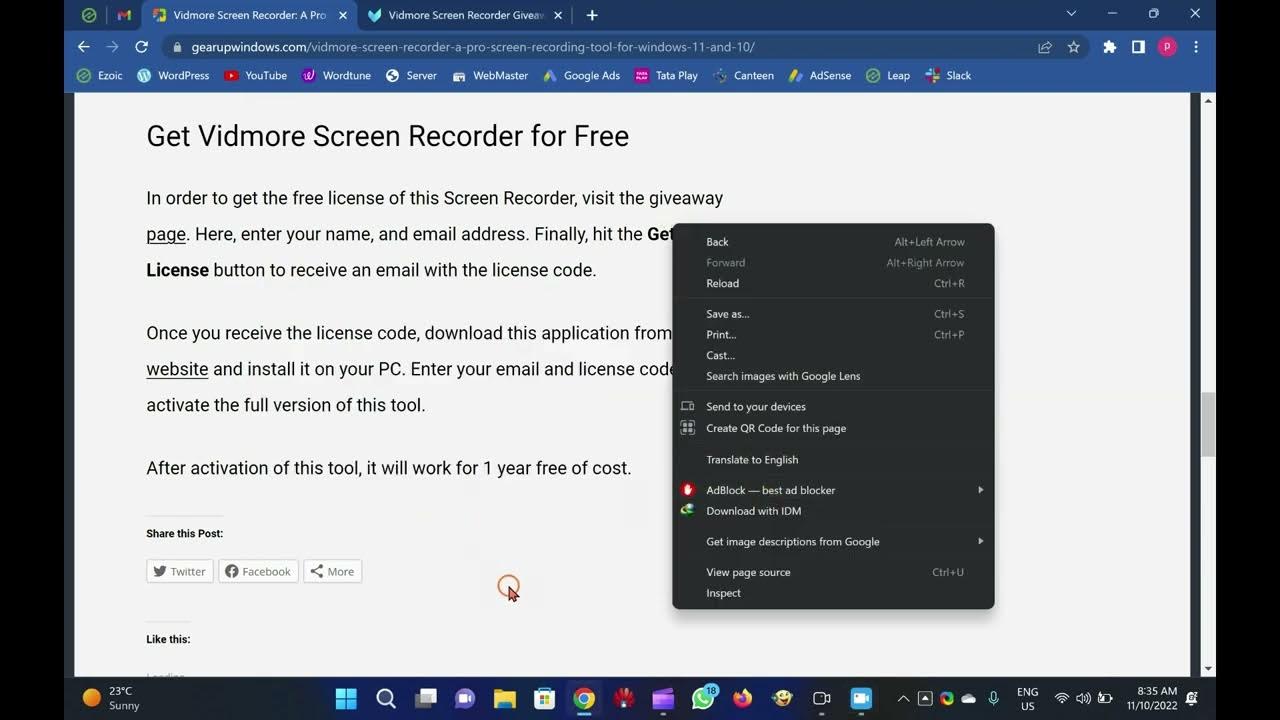Open the clock showing 8:35 AM

(1152, 698)
